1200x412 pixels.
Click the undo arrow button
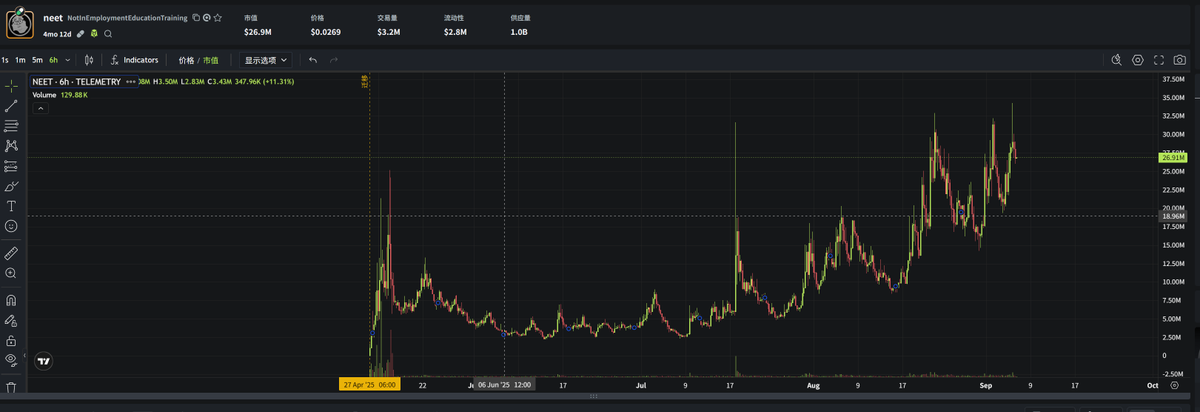click(x=313, y=60)
